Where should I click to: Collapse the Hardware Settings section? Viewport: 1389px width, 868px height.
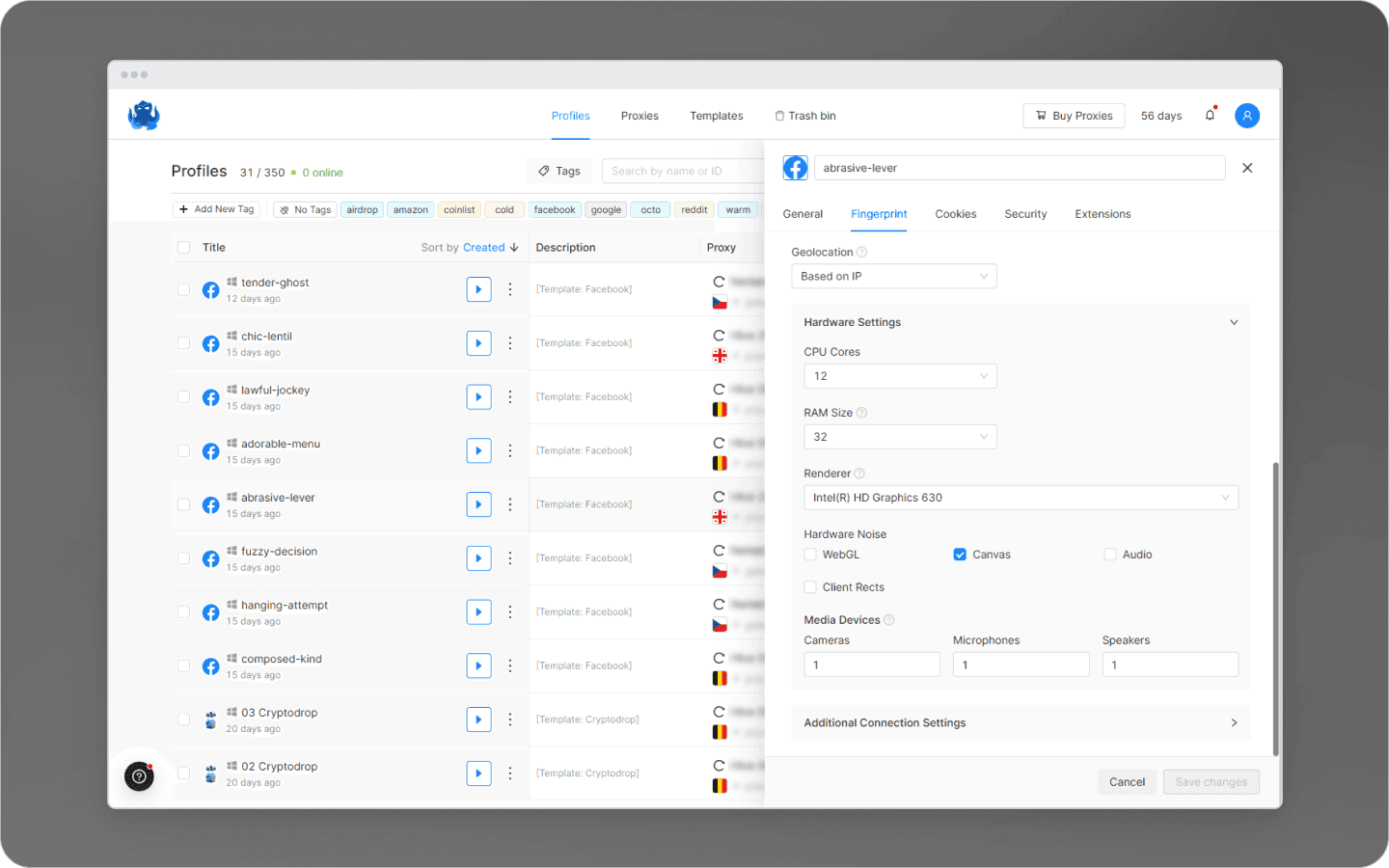tap(1234, 322)
